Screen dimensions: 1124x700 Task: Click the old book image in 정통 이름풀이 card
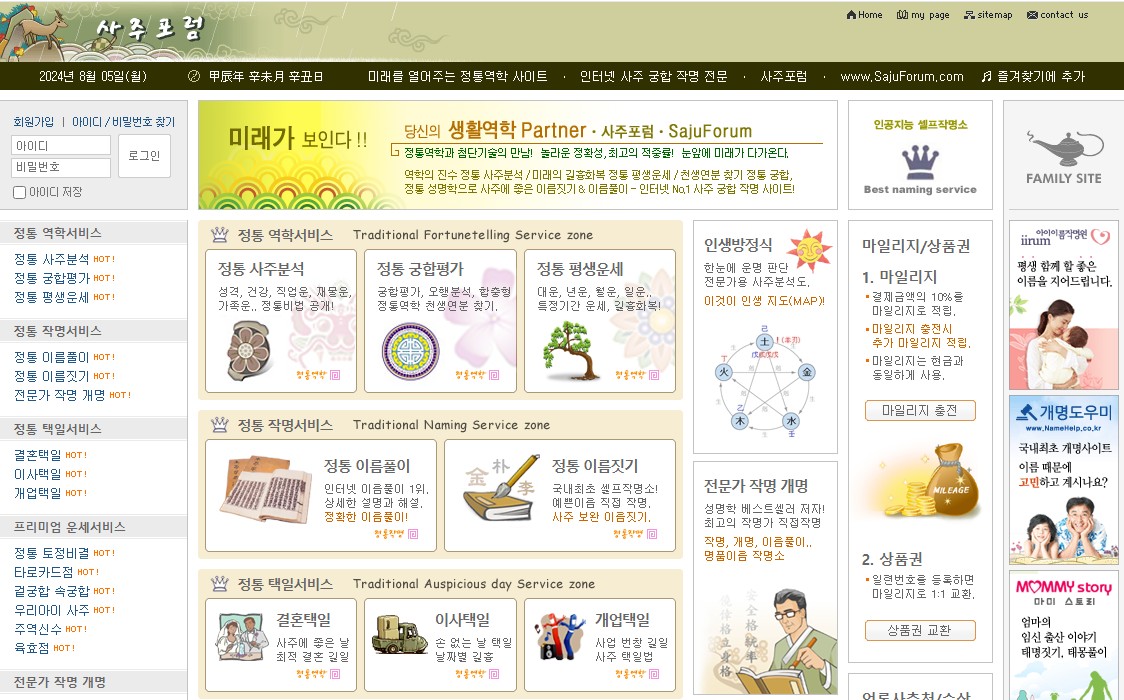[x=266, y=489]
